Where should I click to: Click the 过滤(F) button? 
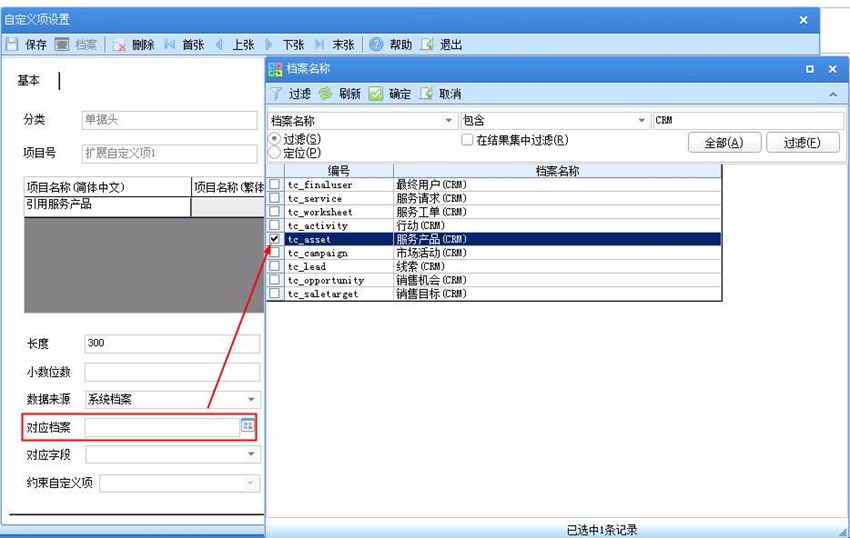803,143
